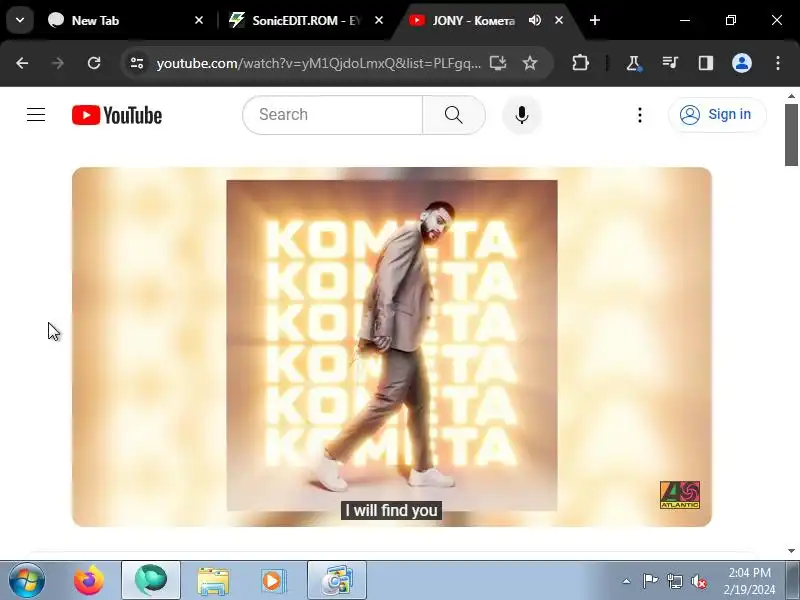Click the Комета video player
This screenshot has width=800, height=600.
coord(392,346)
